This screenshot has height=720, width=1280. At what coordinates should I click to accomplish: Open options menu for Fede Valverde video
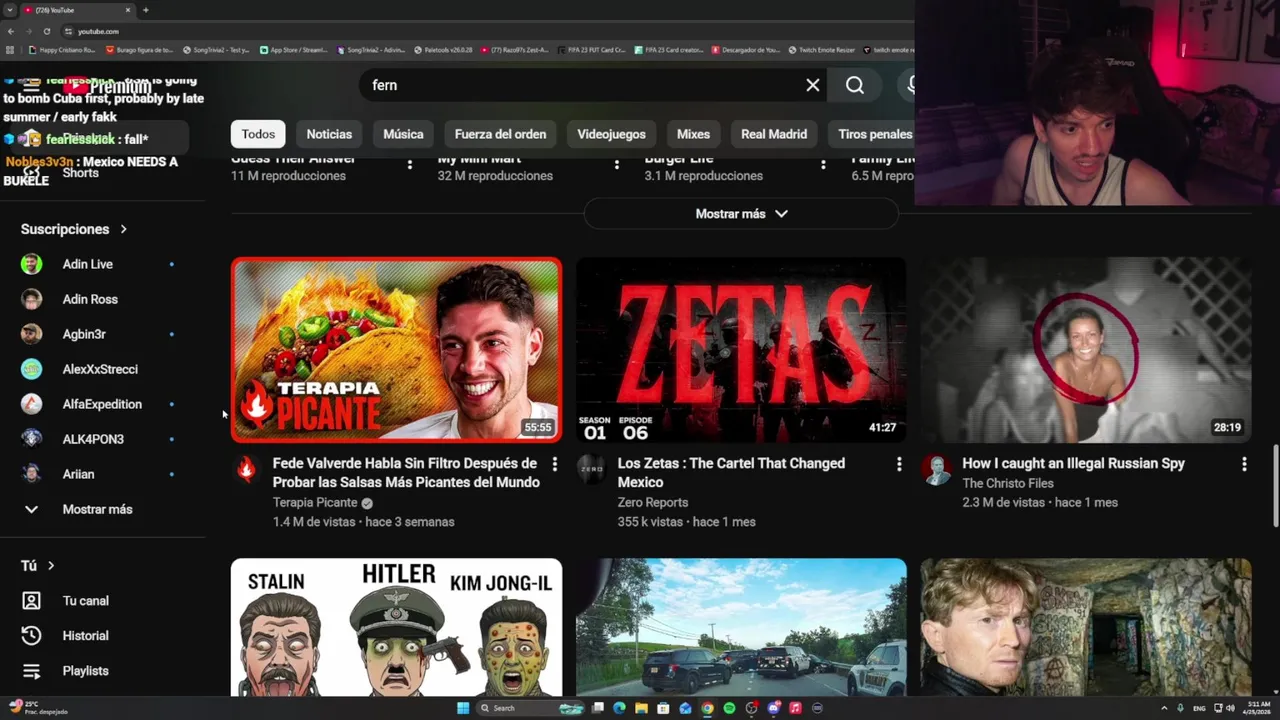coord(555,464)
